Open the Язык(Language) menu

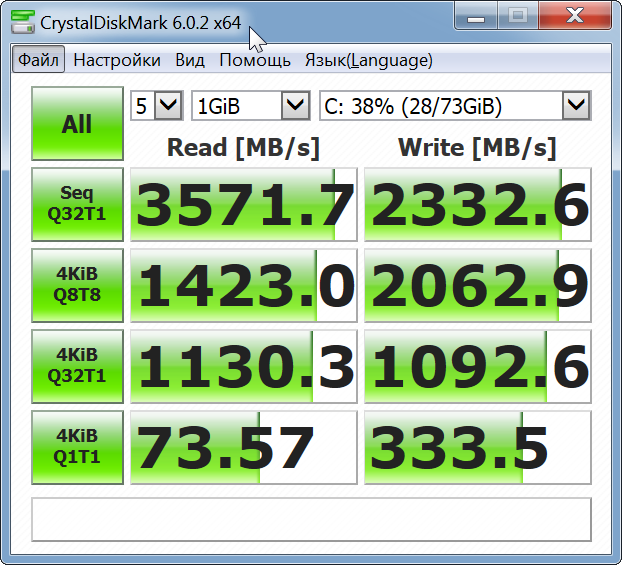(369, 60)
